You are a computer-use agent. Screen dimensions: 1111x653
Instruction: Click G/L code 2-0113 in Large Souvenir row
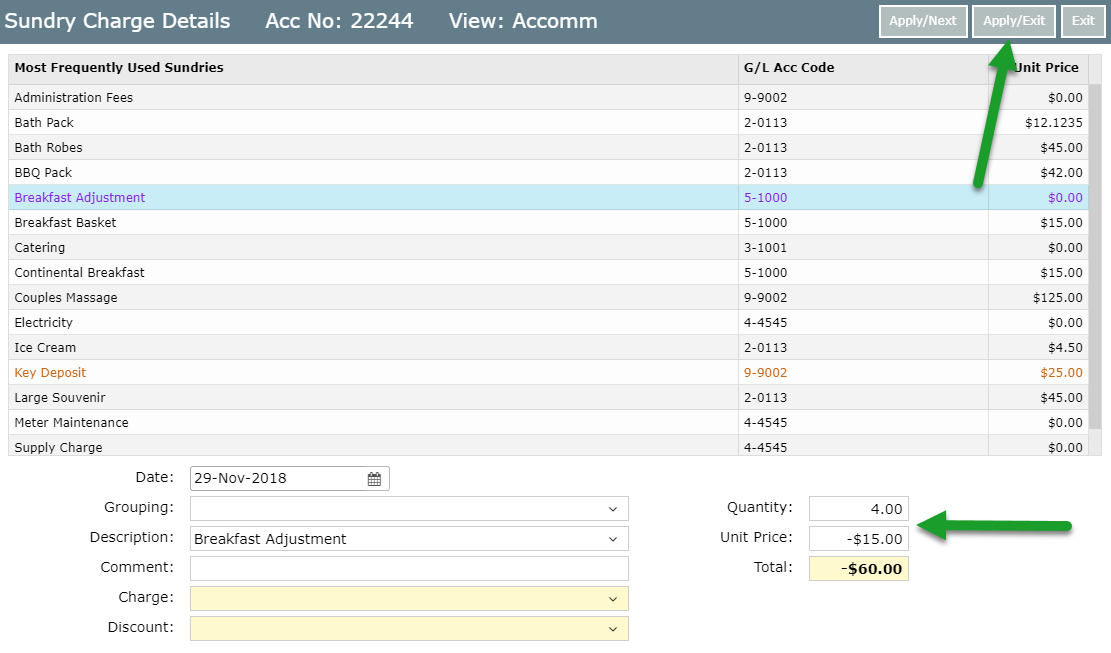[x=765, y=397]
